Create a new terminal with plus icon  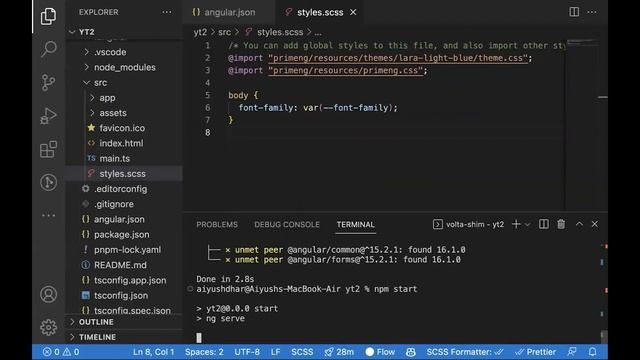pos(516,224)
